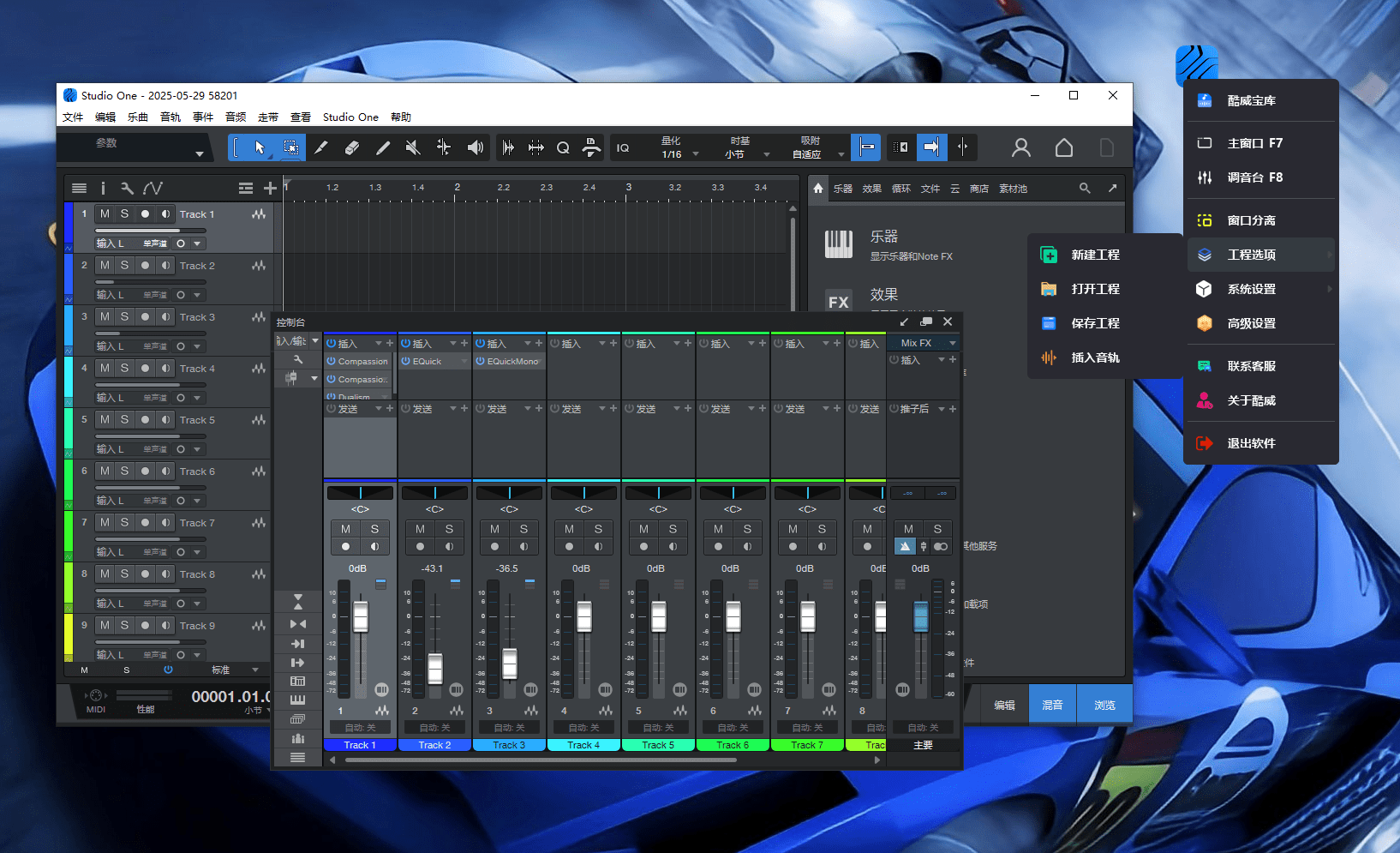Open the 编辑 menu
This screenshot has width=1400, height=853.
click(105, 117)
